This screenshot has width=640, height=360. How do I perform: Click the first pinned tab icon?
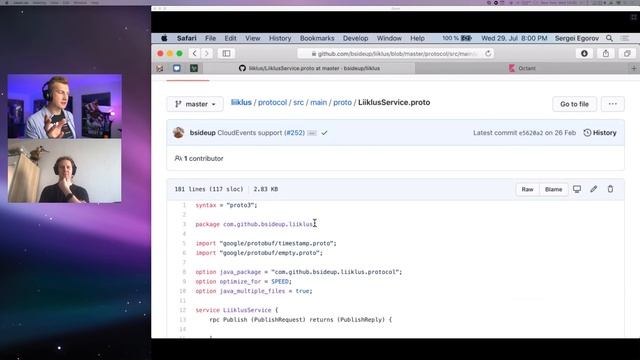[160, 68]
